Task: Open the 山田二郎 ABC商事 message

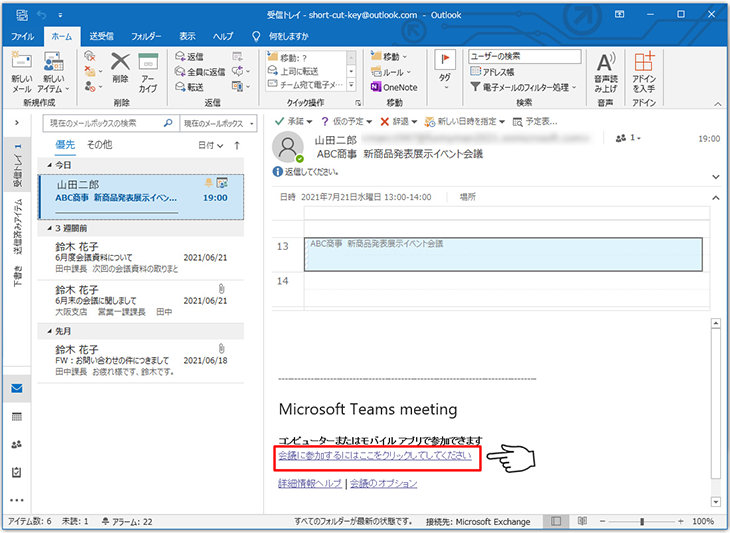Action: pyautogui.click(x=141, y=196)
